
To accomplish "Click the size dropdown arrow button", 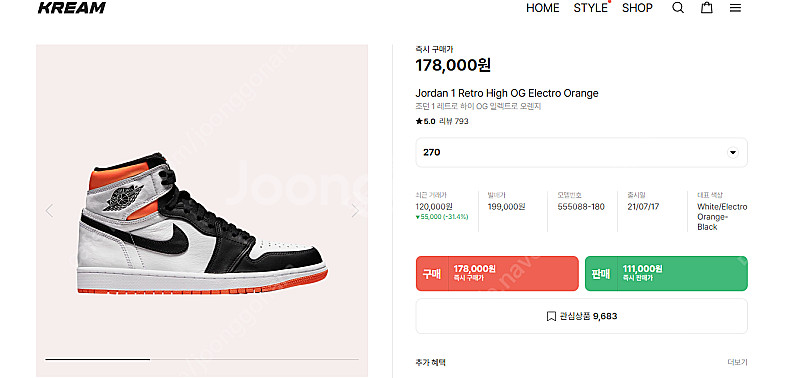I will (x=733, y=153).
